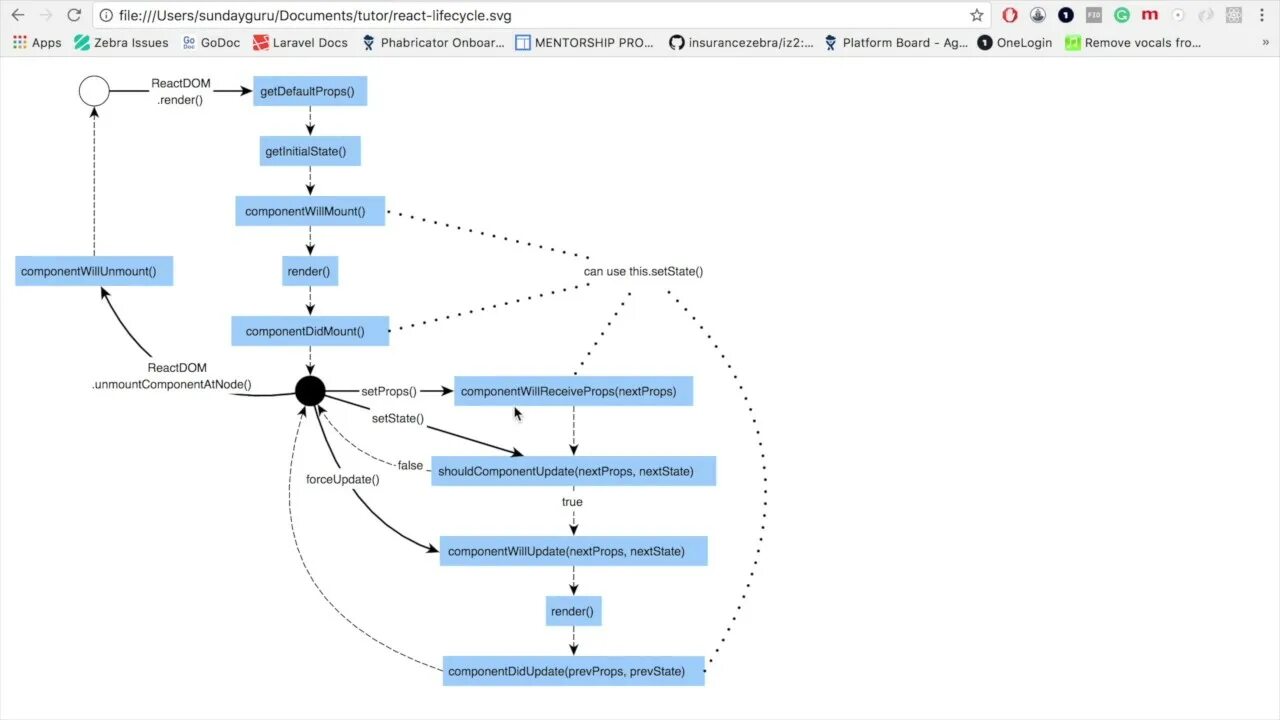Click the 'forceUpdate()' arrow label
Viewport: 1280px width, 720px height.
[x=343, y=479]
